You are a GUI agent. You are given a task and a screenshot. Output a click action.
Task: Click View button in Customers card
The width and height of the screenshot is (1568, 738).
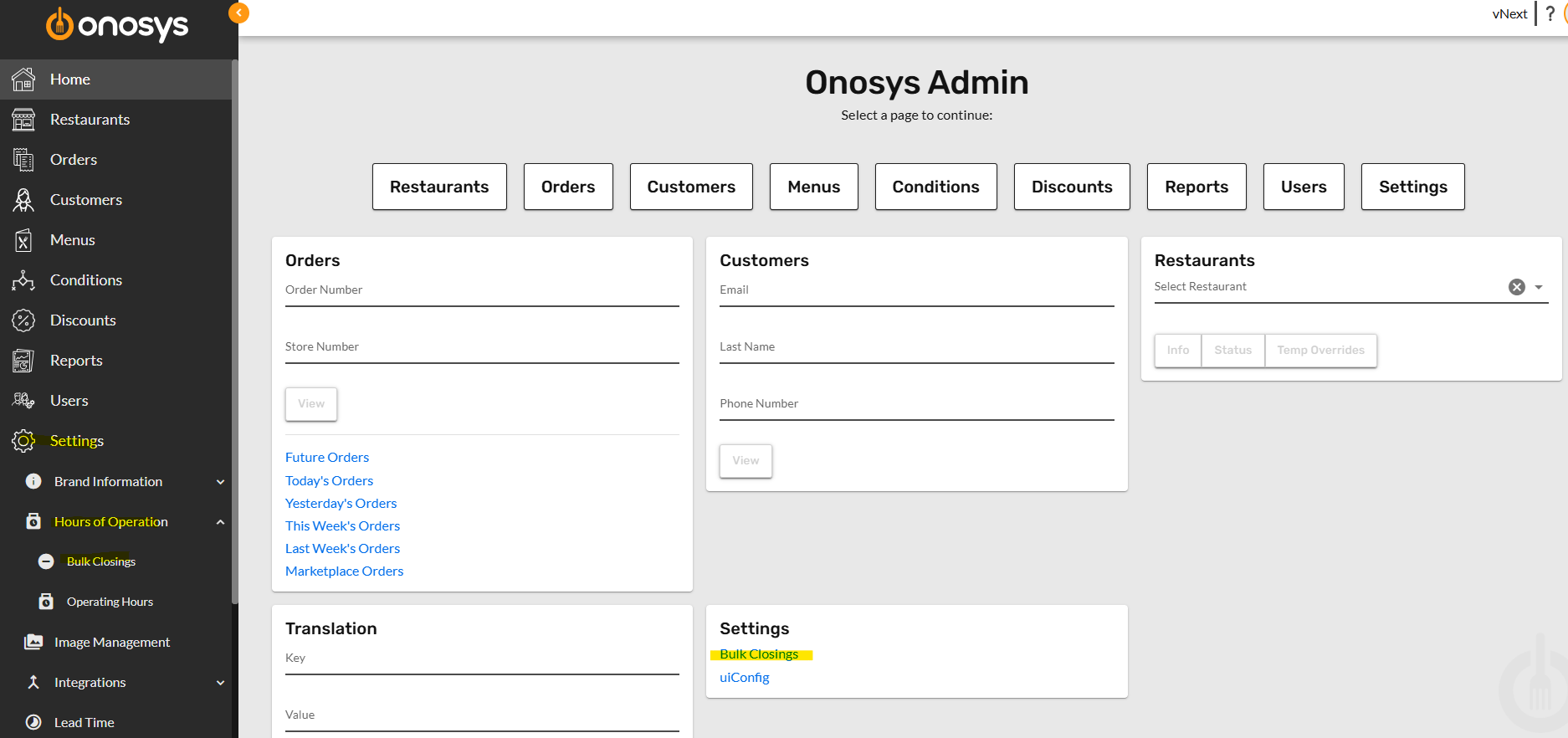click(746, 461)
